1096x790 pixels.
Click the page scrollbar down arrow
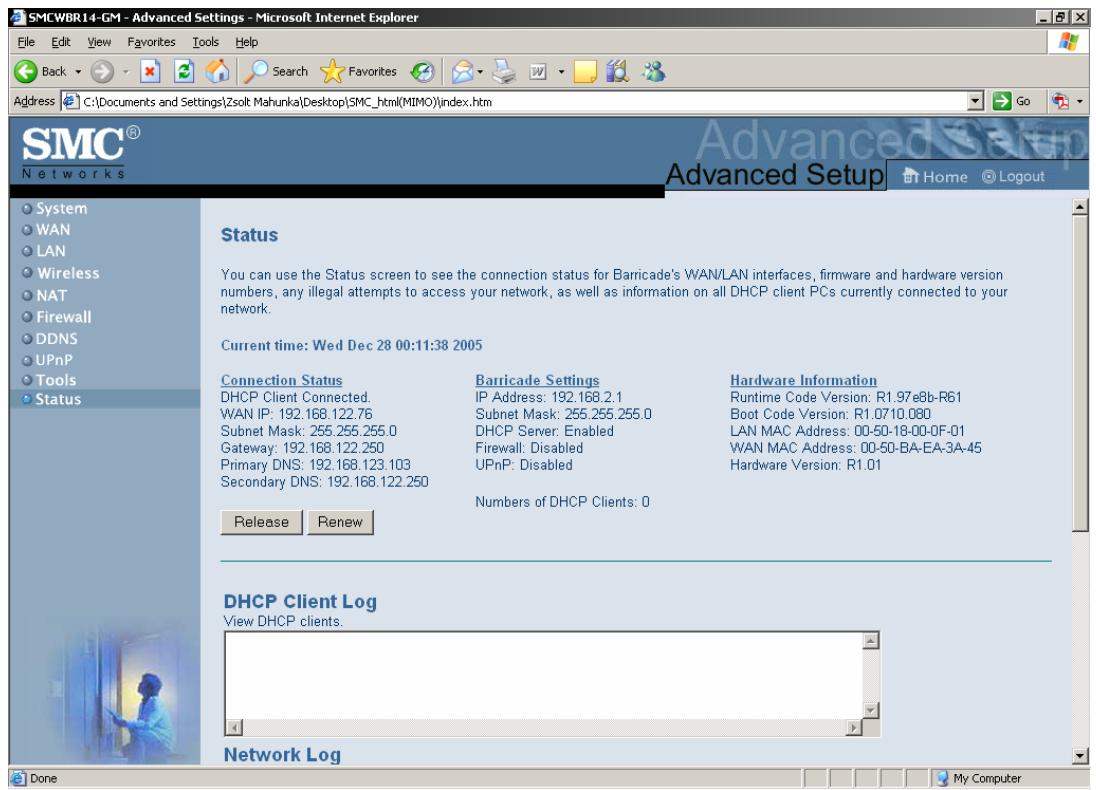click(1080, 756)
